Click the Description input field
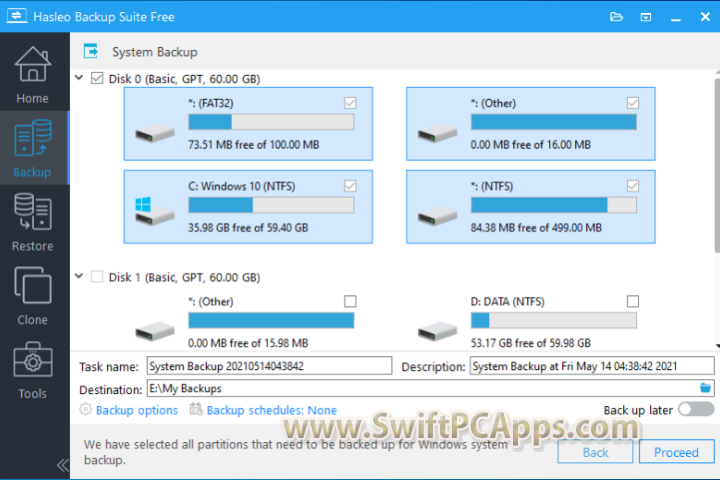720x480 pixels. (x=592, y=366)
